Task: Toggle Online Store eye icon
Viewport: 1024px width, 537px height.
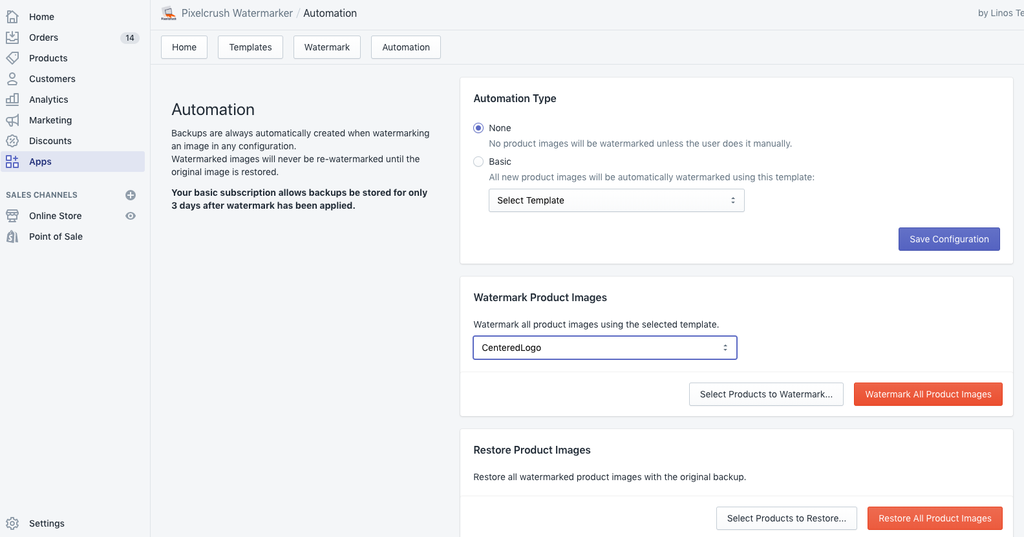Action: [x=130, y=216]
